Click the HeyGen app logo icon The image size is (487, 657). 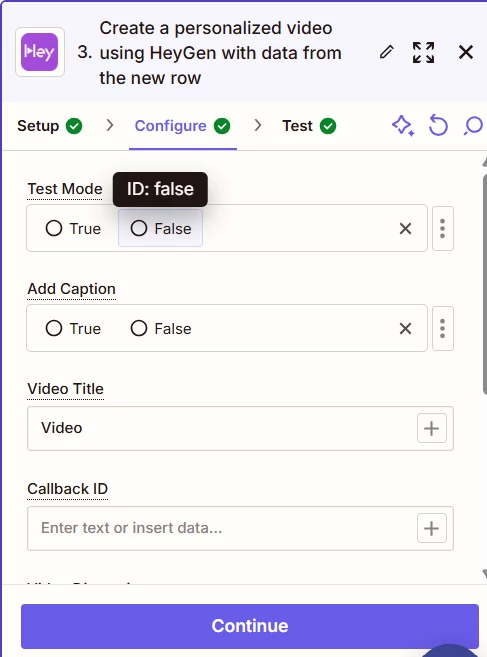(x=40, y=52)
